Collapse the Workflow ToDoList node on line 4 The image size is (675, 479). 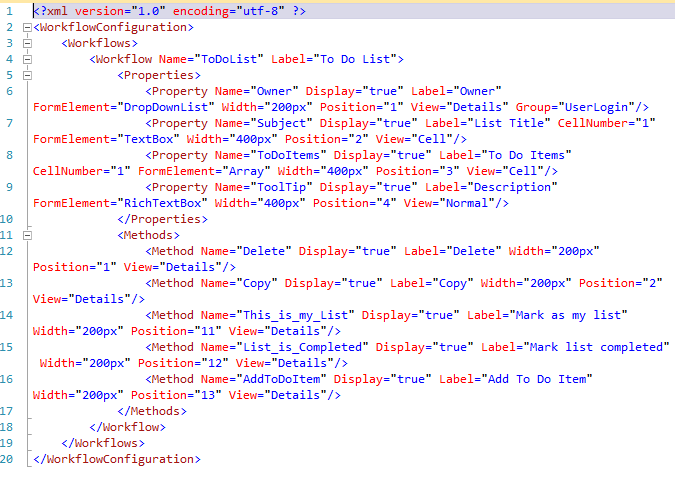[27, 59]
